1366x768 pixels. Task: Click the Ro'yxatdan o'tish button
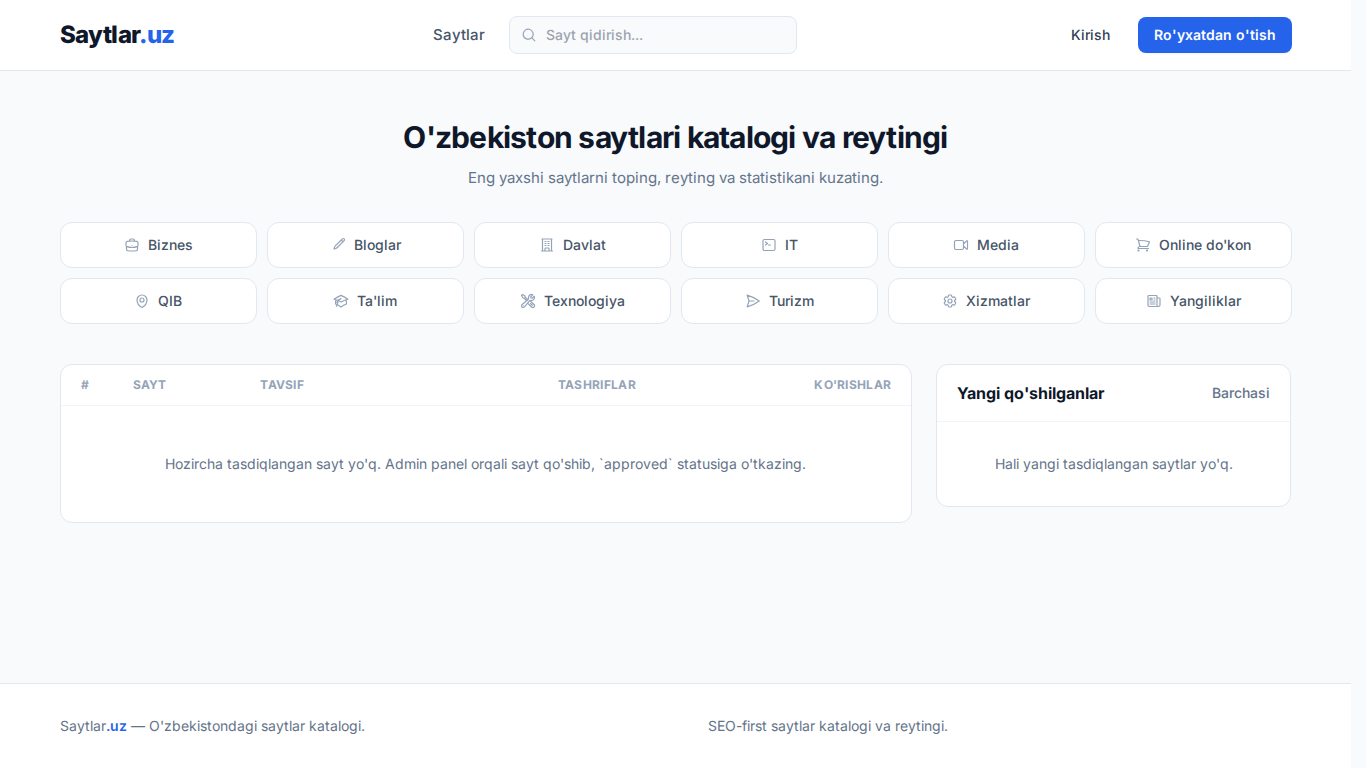click(1215, 35)
